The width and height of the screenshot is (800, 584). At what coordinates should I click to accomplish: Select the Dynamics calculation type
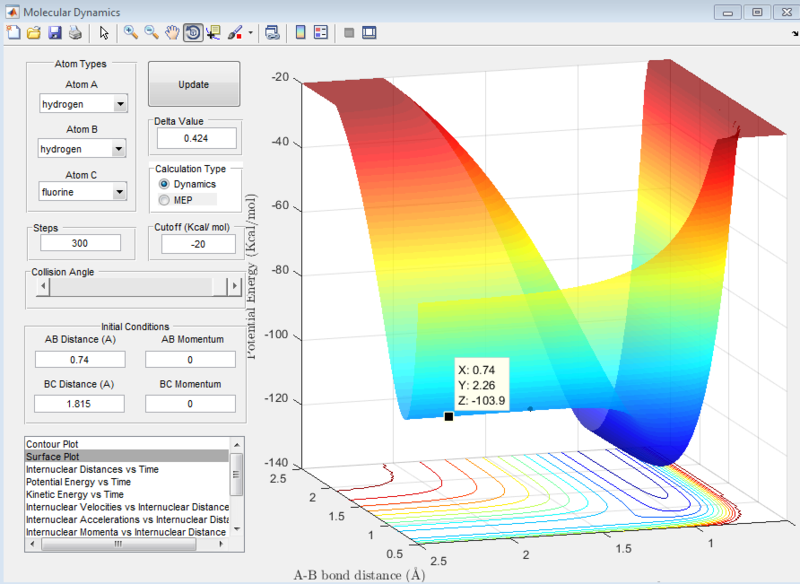tap(164, 185)
